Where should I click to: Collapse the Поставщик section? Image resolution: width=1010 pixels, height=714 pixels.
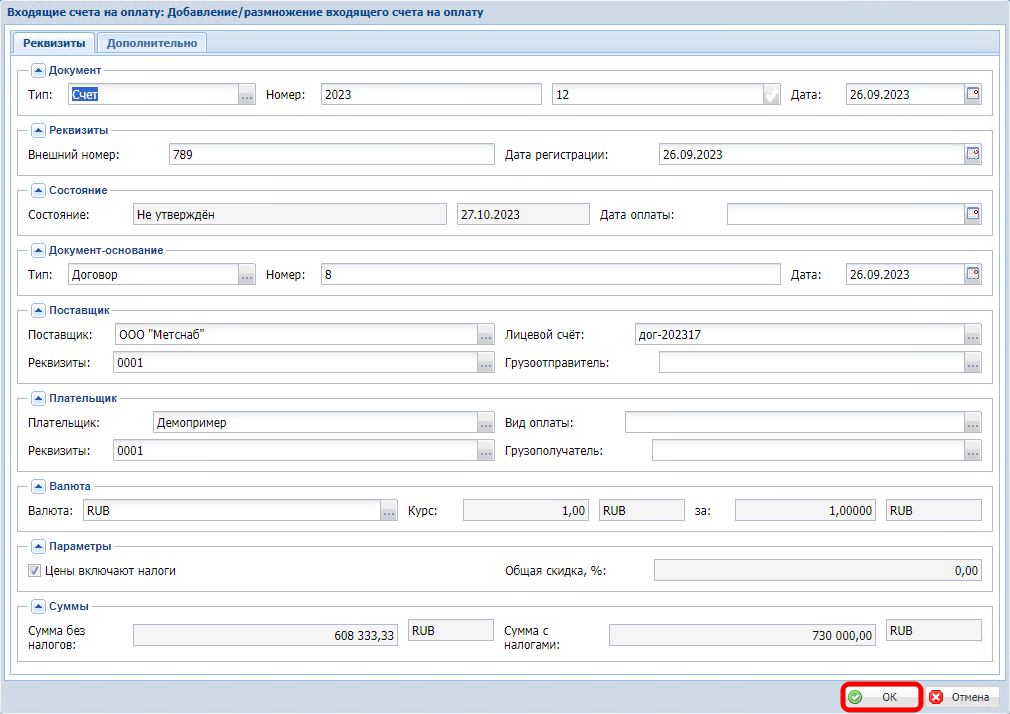pos(39,310)
